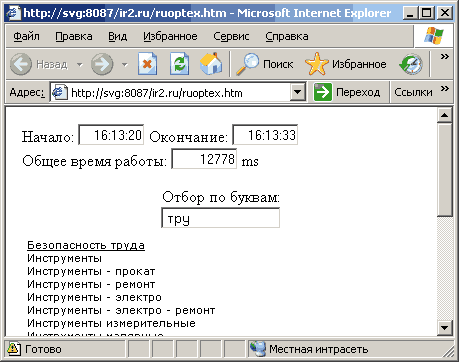Image resolution: width=459 pixels, height=362 pixels.
Task: Click the scrollbar down arrow
Action: coord(444,327)
